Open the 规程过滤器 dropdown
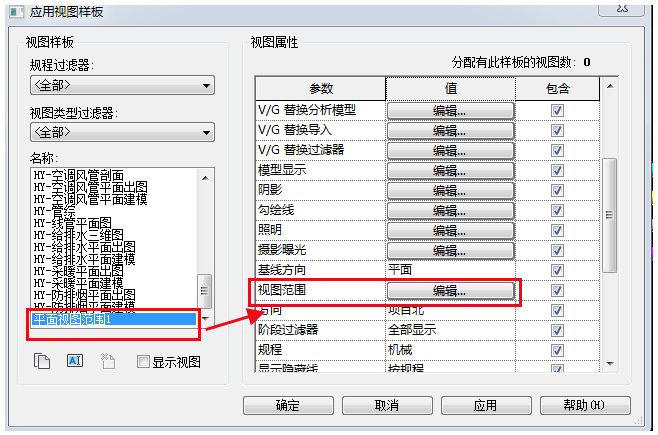This screenshot has width=658, height=435. [x=123, y=86]
